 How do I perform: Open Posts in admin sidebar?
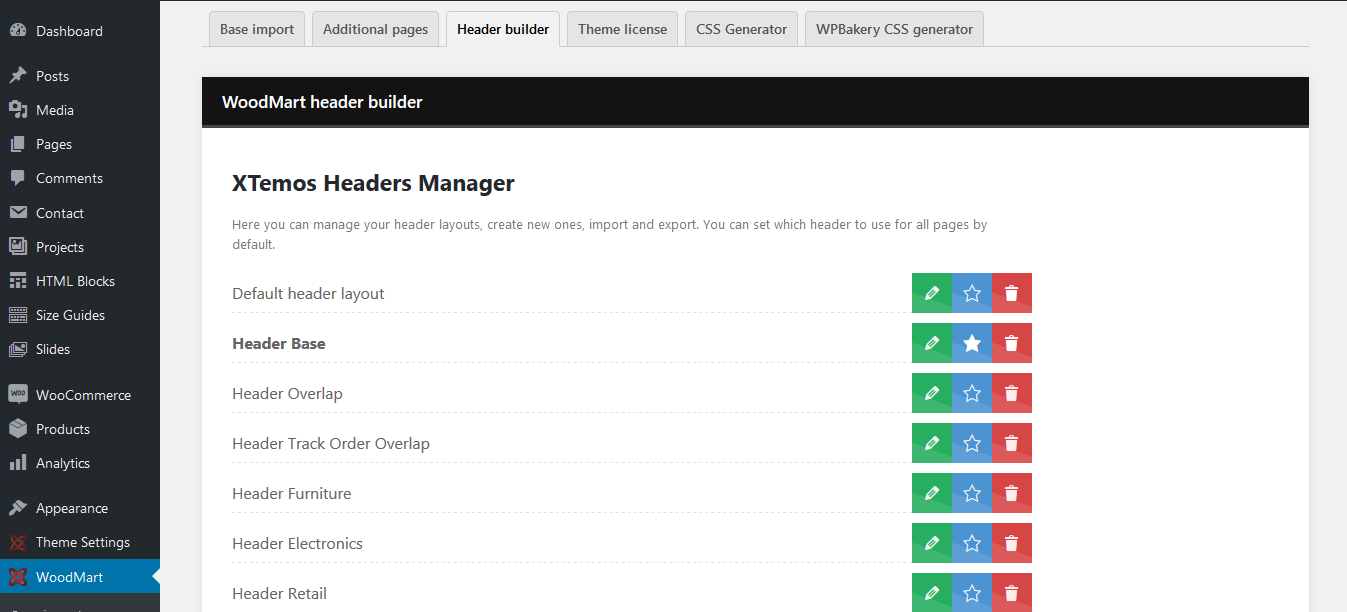[x=80, y=76]
